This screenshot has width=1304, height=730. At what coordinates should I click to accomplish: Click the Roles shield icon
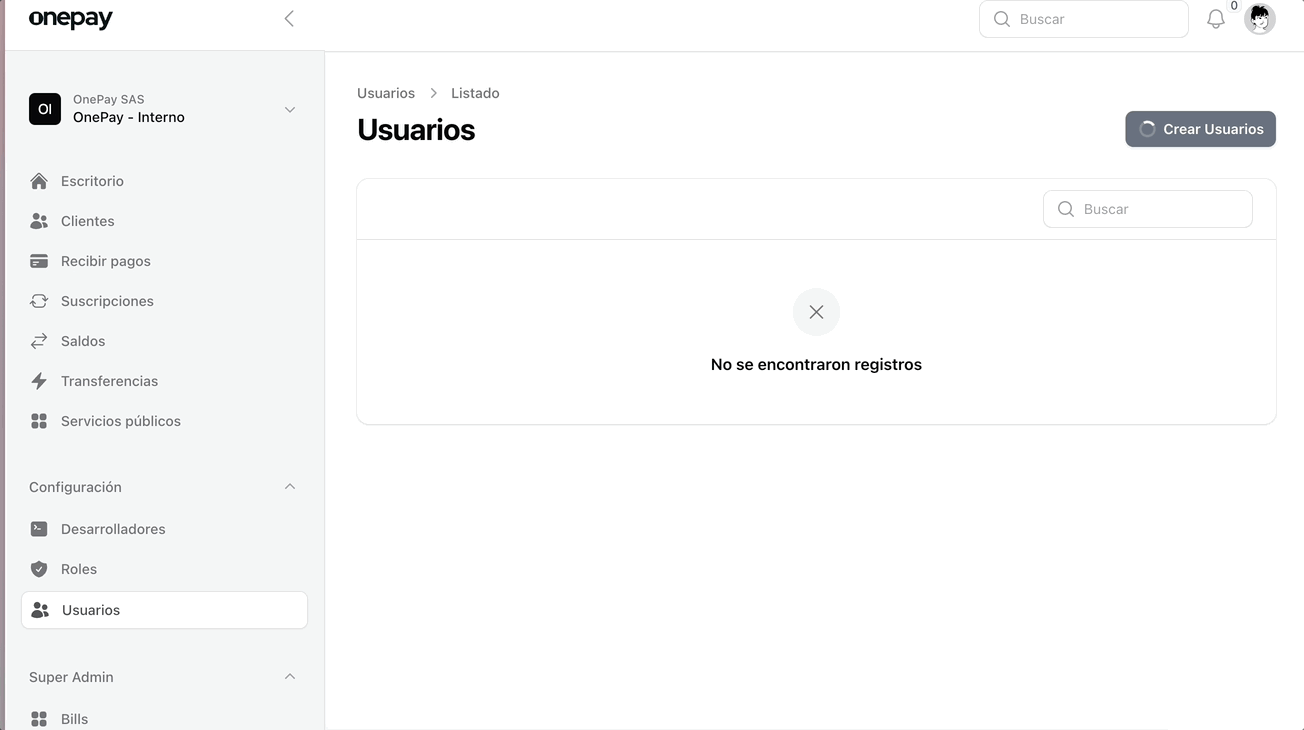click(39, 569)
